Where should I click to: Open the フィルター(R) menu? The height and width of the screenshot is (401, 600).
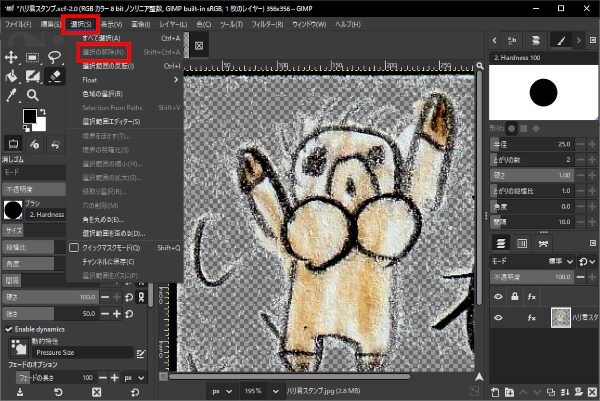coord(267,24)
